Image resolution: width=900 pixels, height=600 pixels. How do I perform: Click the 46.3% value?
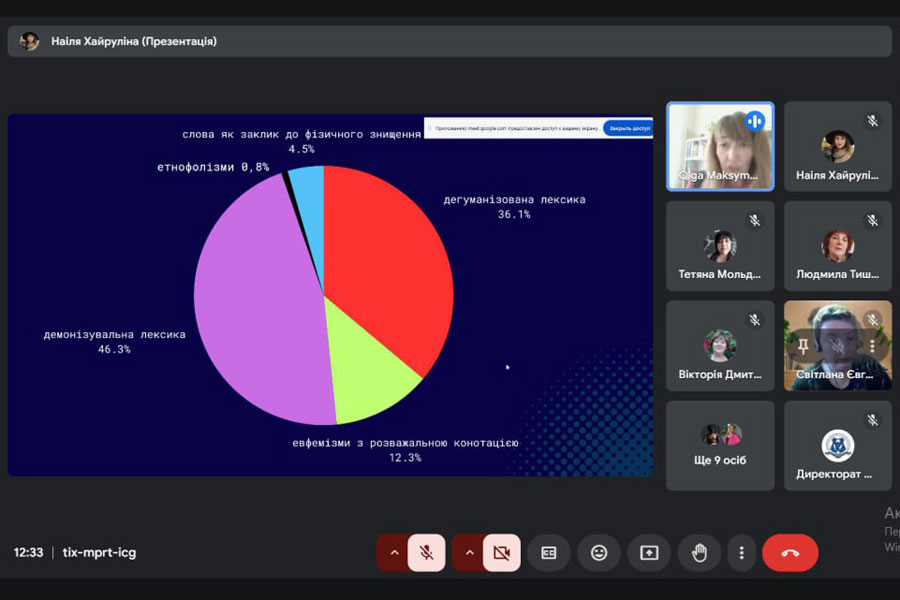[114, 349]
